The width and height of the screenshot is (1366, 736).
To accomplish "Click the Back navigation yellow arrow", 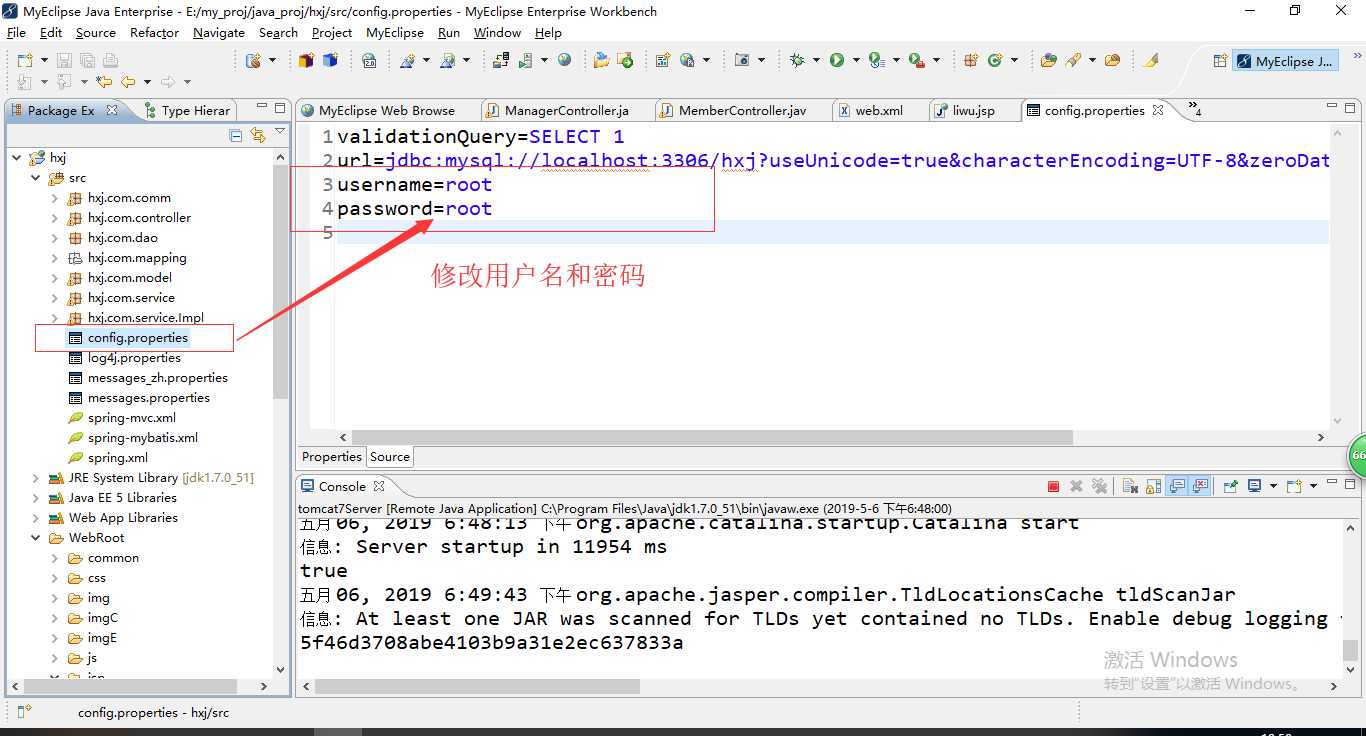I will (128, 82).
